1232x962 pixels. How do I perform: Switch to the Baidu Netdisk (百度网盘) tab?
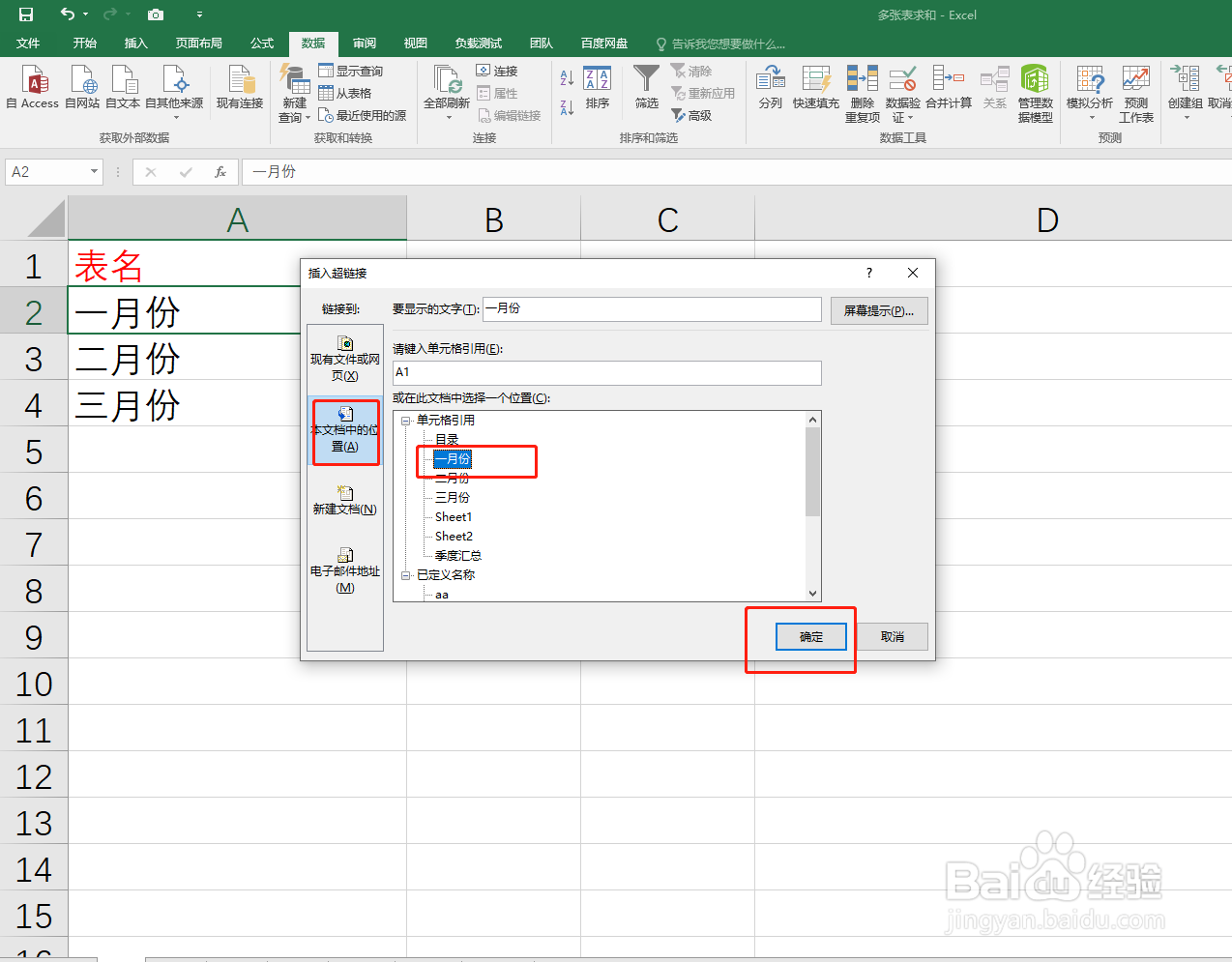(604, 44)
